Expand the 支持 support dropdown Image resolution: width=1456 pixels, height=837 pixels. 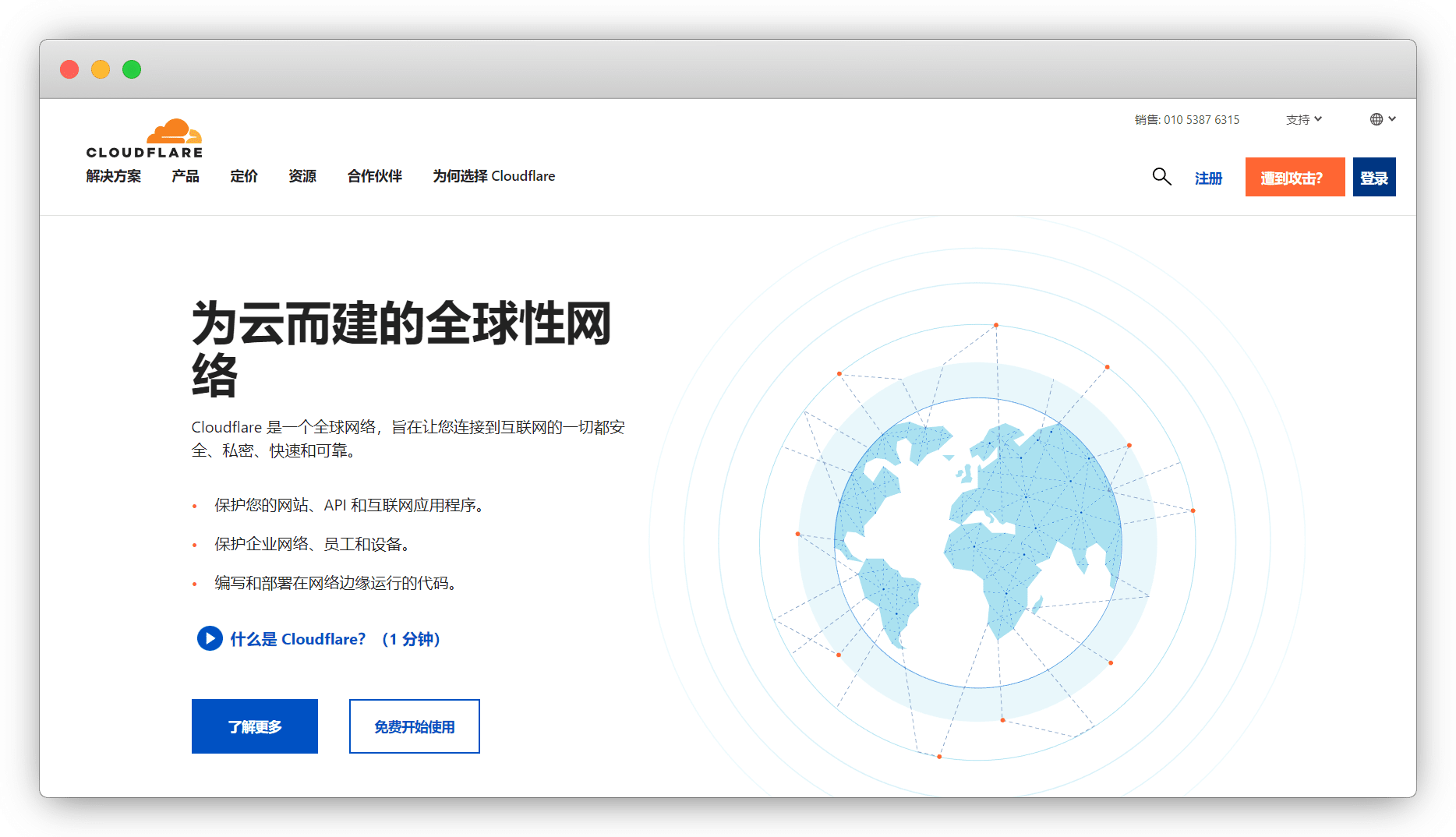1303,119
